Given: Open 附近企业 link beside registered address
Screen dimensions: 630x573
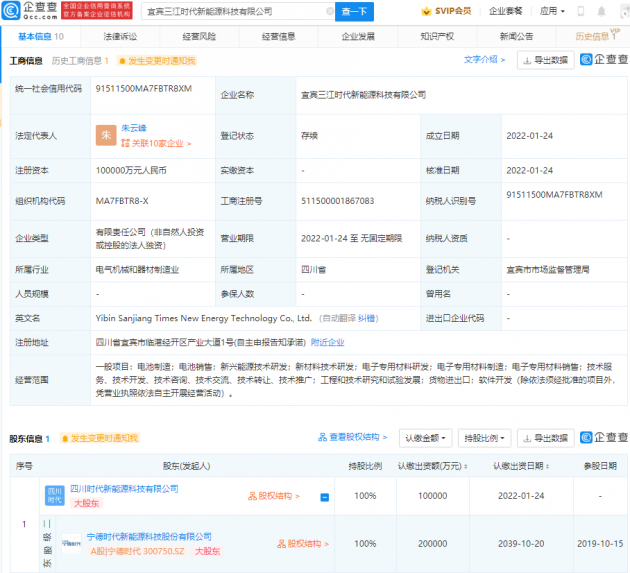Looking at the screenshot, I should click(327, 342).
